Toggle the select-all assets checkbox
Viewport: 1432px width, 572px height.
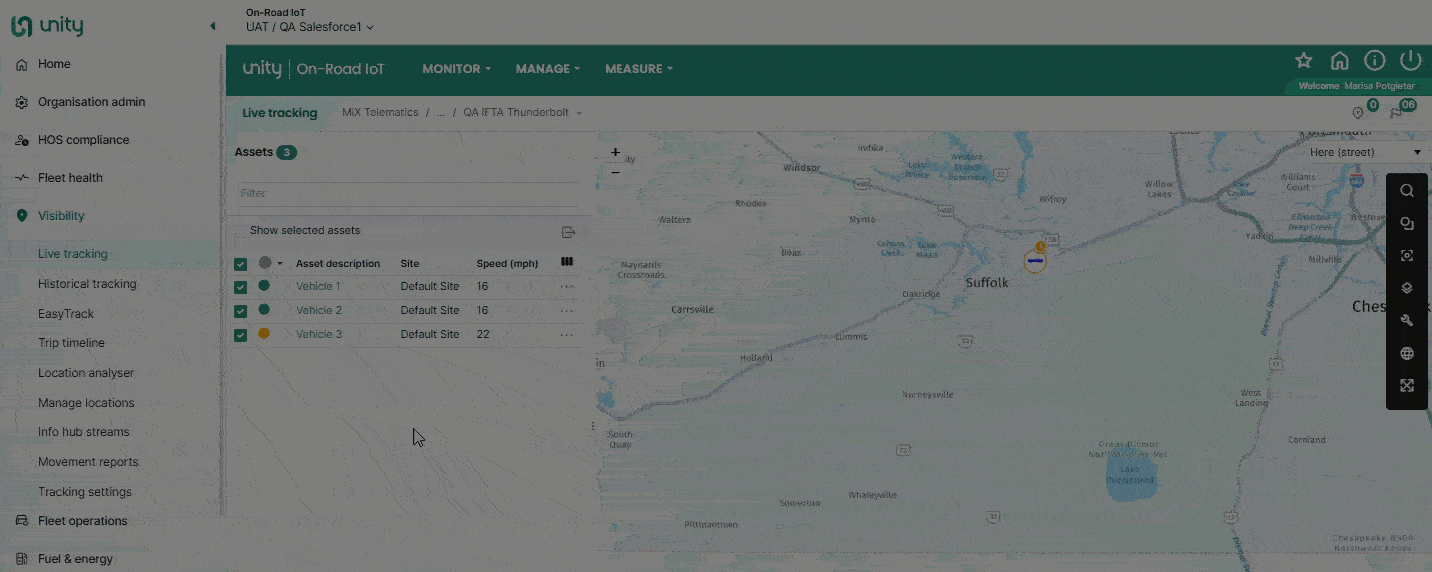pos(240,265)
